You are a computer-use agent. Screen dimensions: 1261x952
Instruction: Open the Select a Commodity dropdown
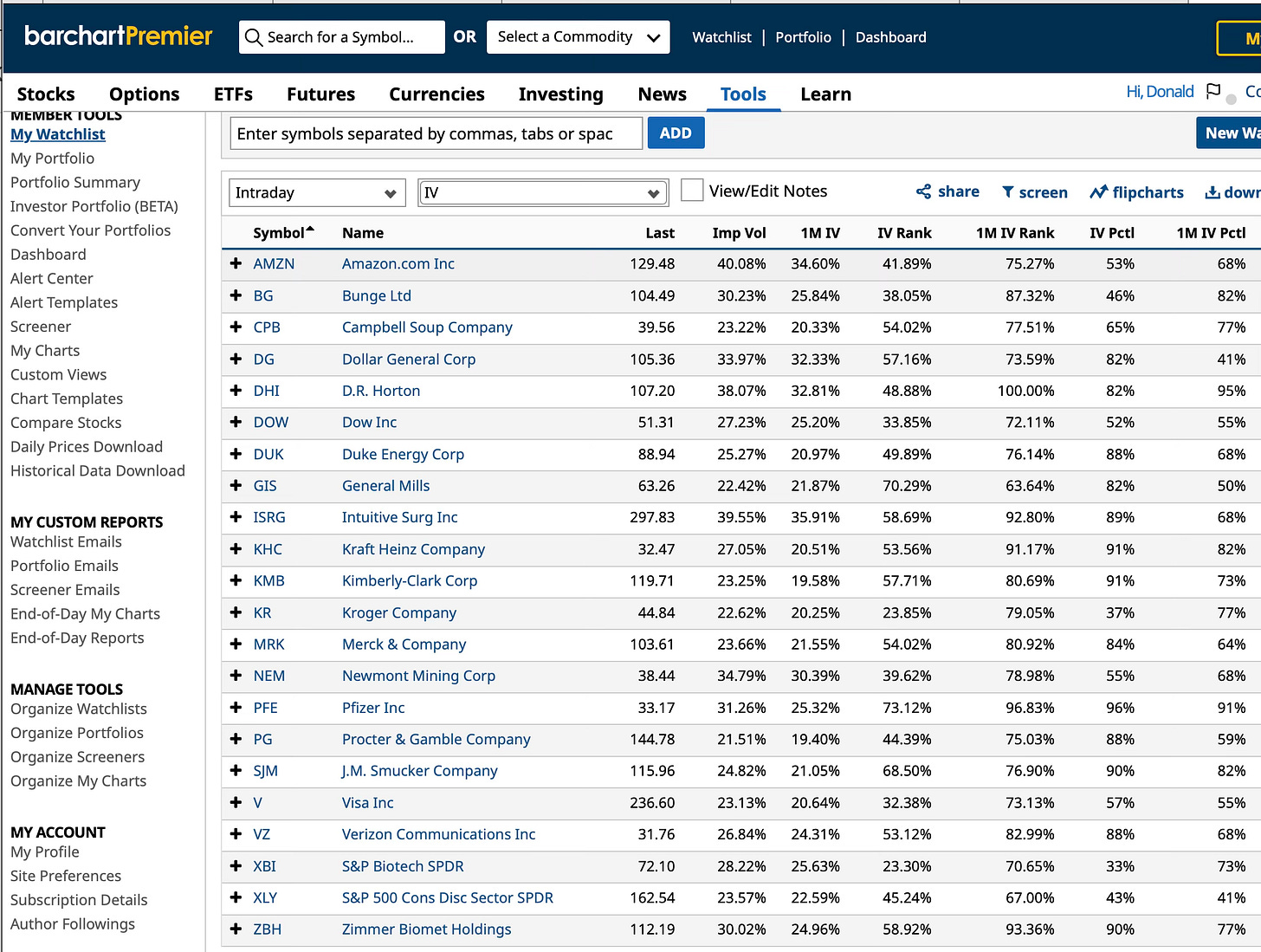pyautogui.click(x=579, y=37)
